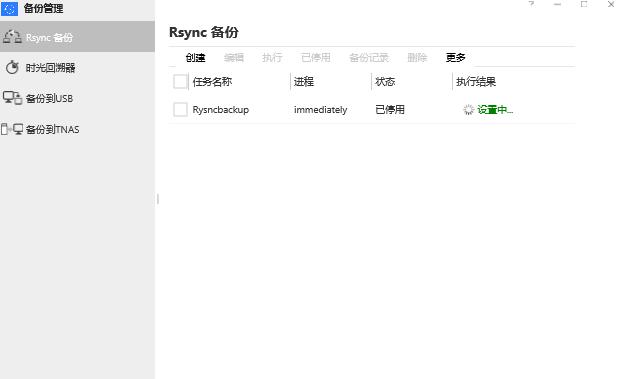Open 备份记录 from the toolbar
Image resolution: width=620 pixels, height=379 pixels.
pos(369,58)
